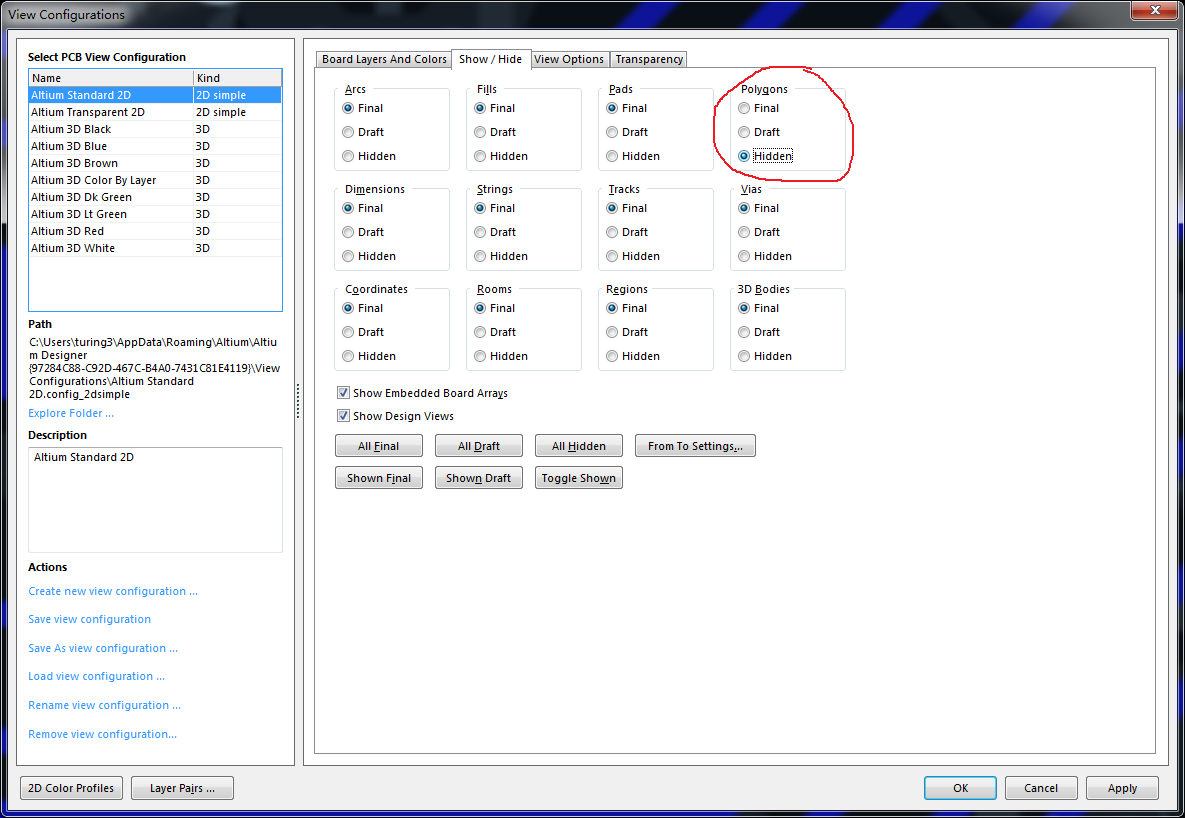Click the Shown Draft button
The height and width of the screenshot is (818, 1185).
point(478,478)
